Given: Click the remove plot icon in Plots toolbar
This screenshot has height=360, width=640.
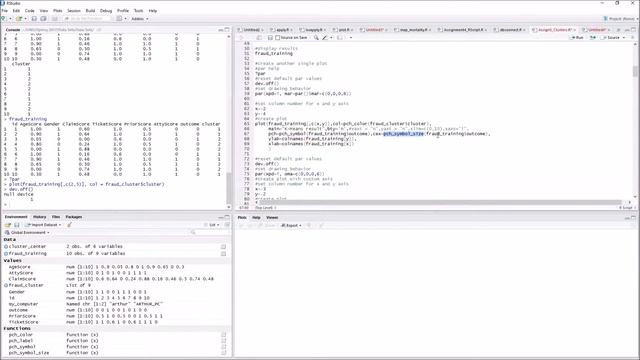Looking at the screenshot, I should click(309, 225).
